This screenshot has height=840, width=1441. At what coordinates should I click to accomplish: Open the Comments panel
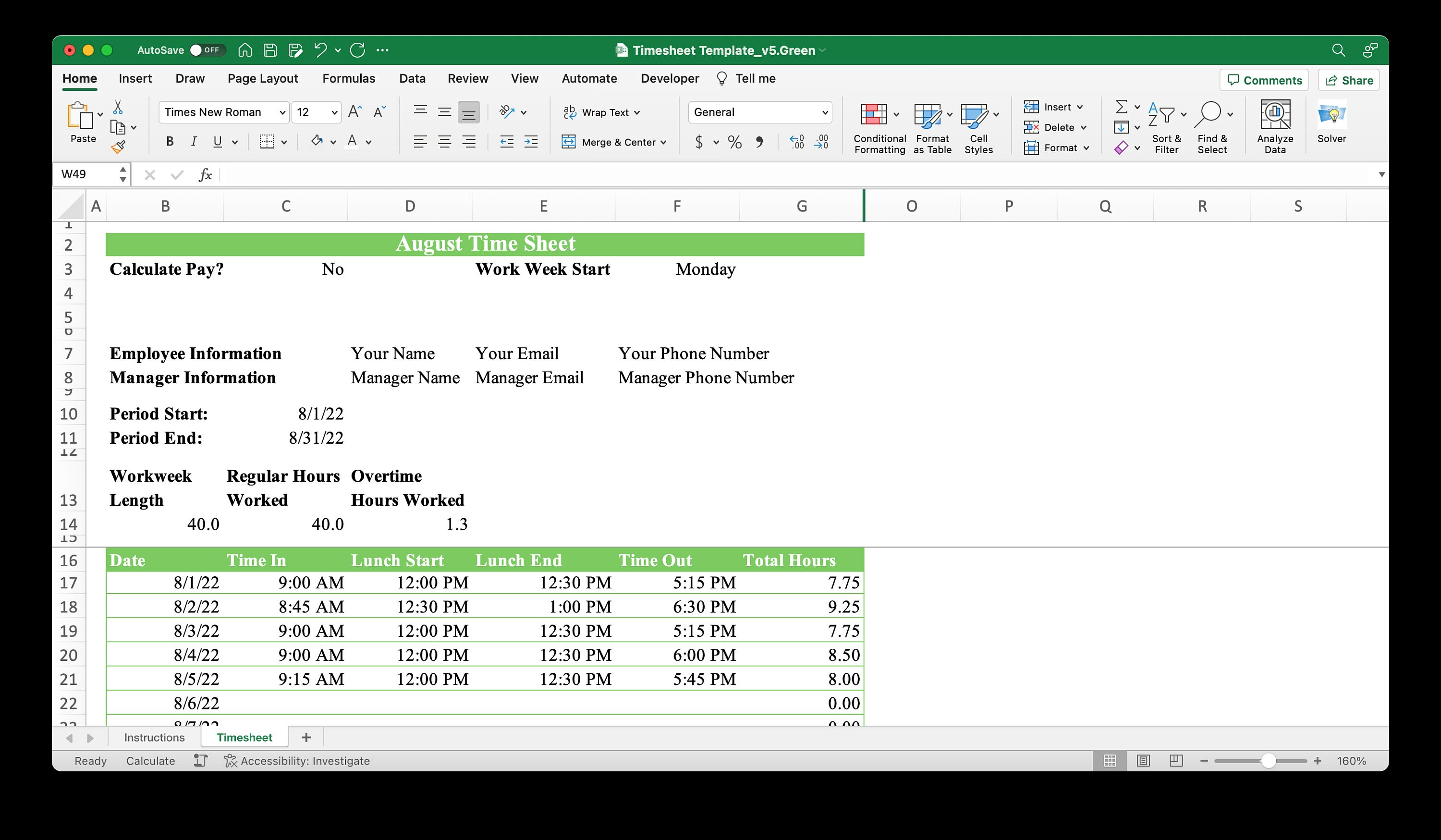pyautogui.click(x=1264, y=80)
